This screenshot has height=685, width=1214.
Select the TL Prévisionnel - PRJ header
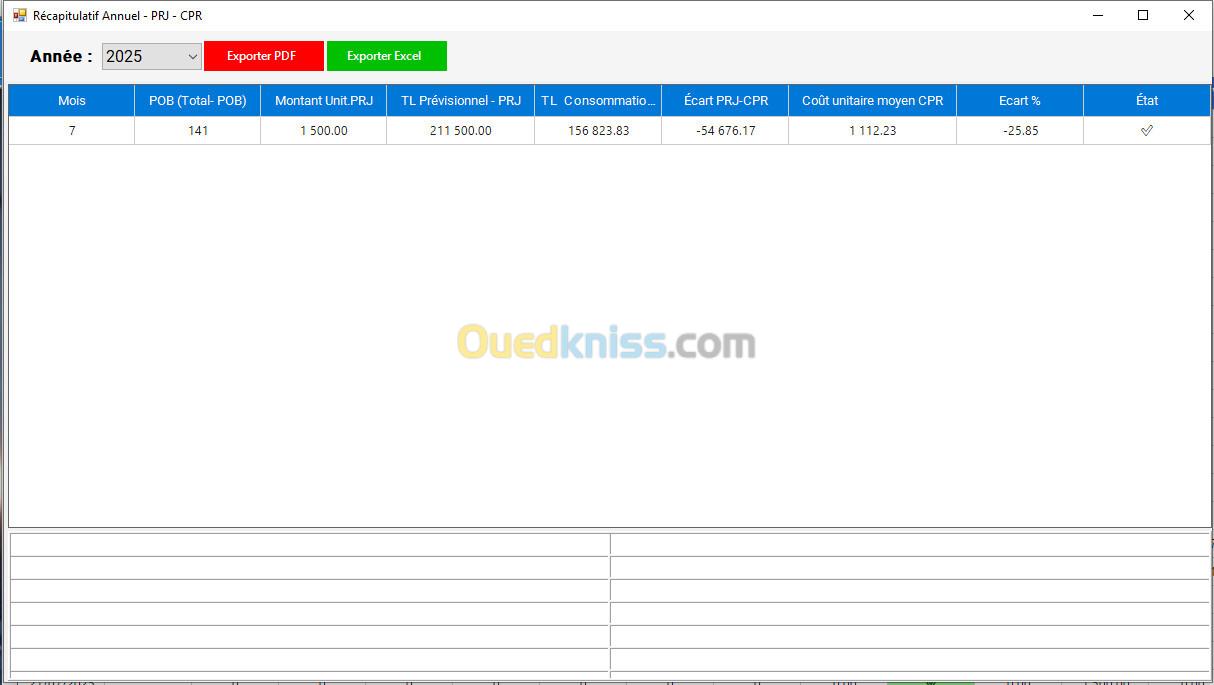click(460, 101)
